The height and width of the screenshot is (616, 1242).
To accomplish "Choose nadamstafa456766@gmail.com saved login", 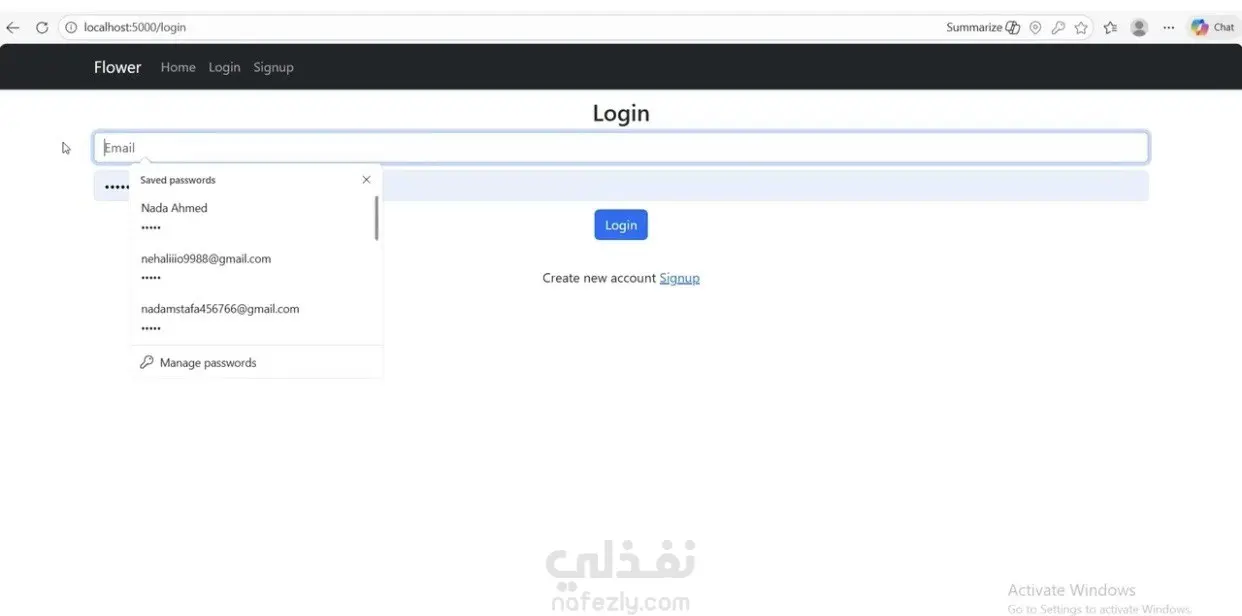I will coord(252,318).
